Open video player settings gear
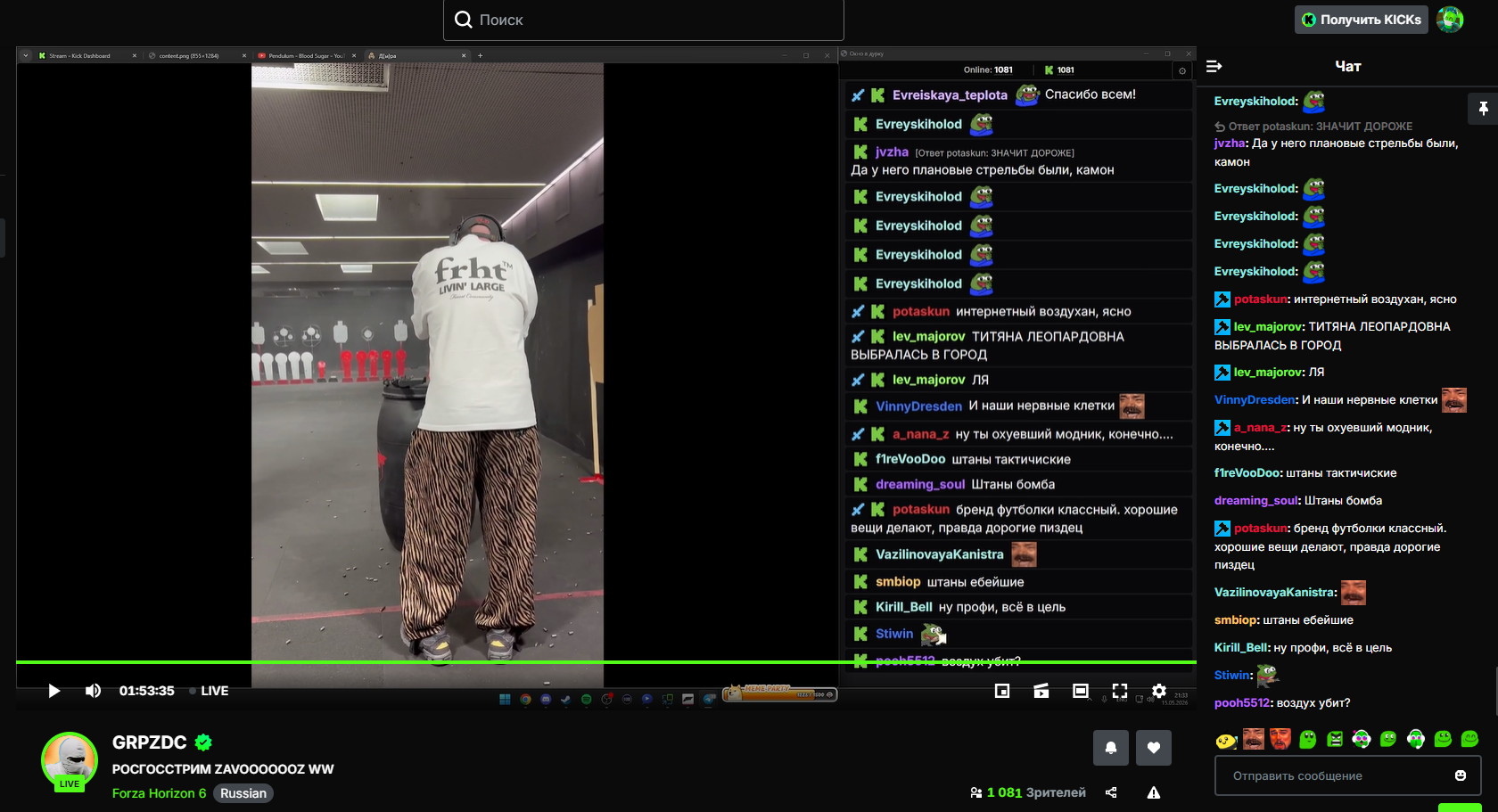The width and height of the screenshot is (1498, 812). coord(1158,691)
